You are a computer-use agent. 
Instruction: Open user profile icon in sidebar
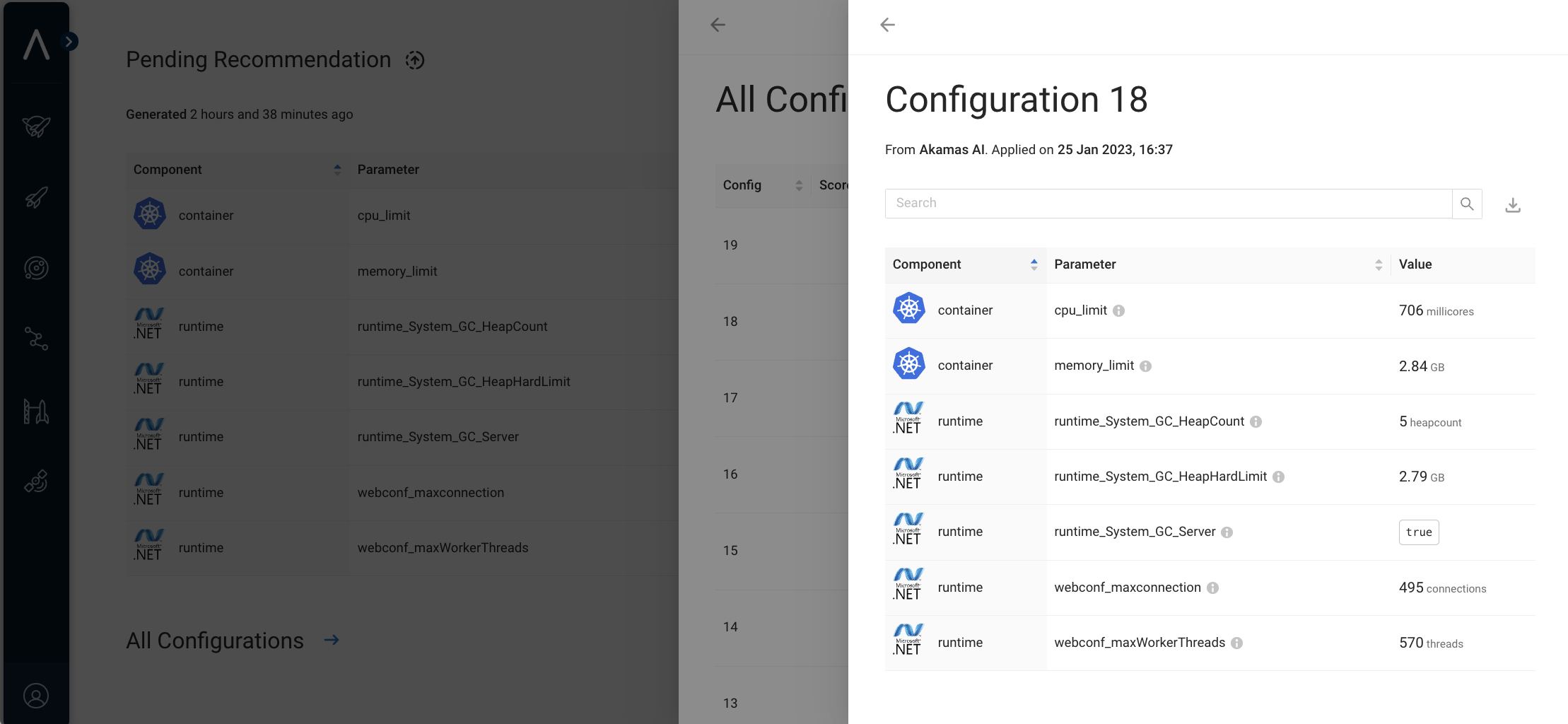[x=36, y=696]
